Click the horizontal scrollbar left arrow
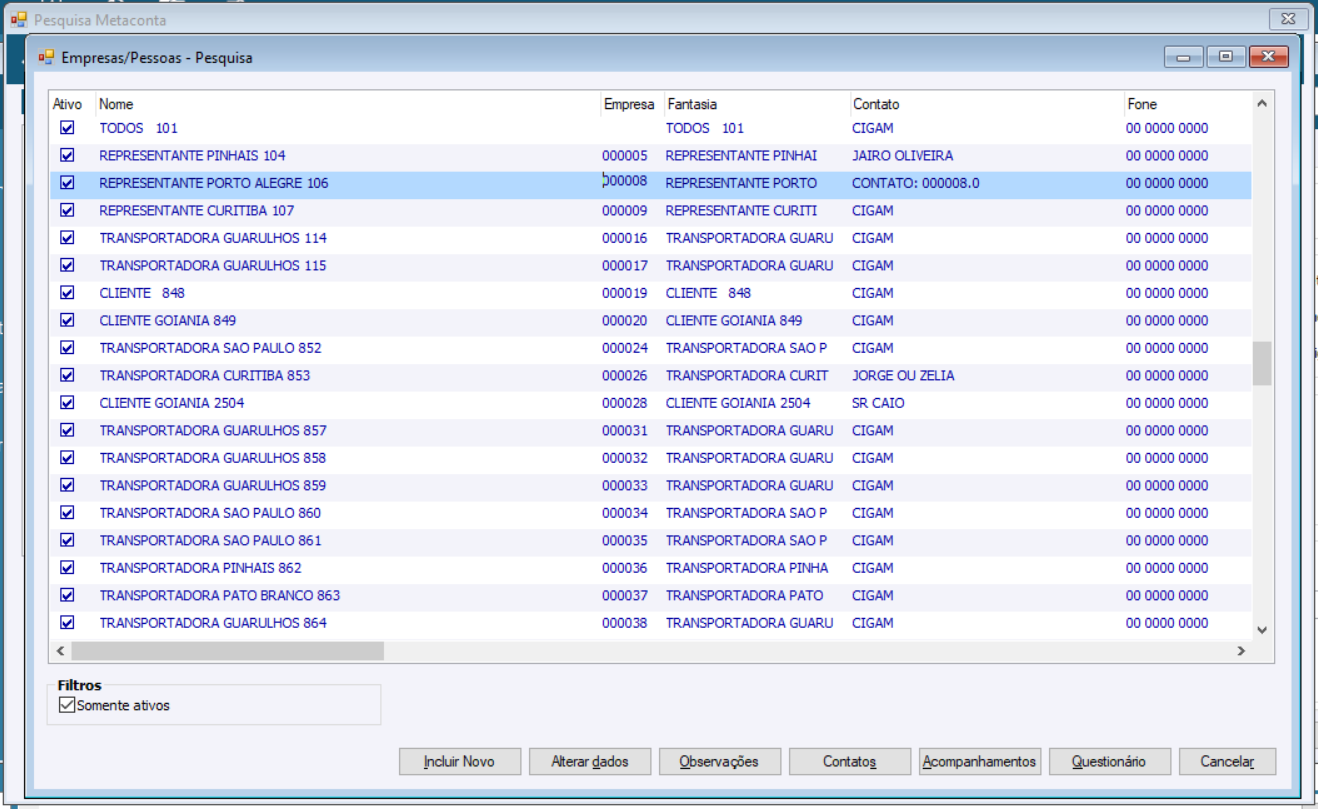The width and height of the screenshot is (1318, 809). 60,651
